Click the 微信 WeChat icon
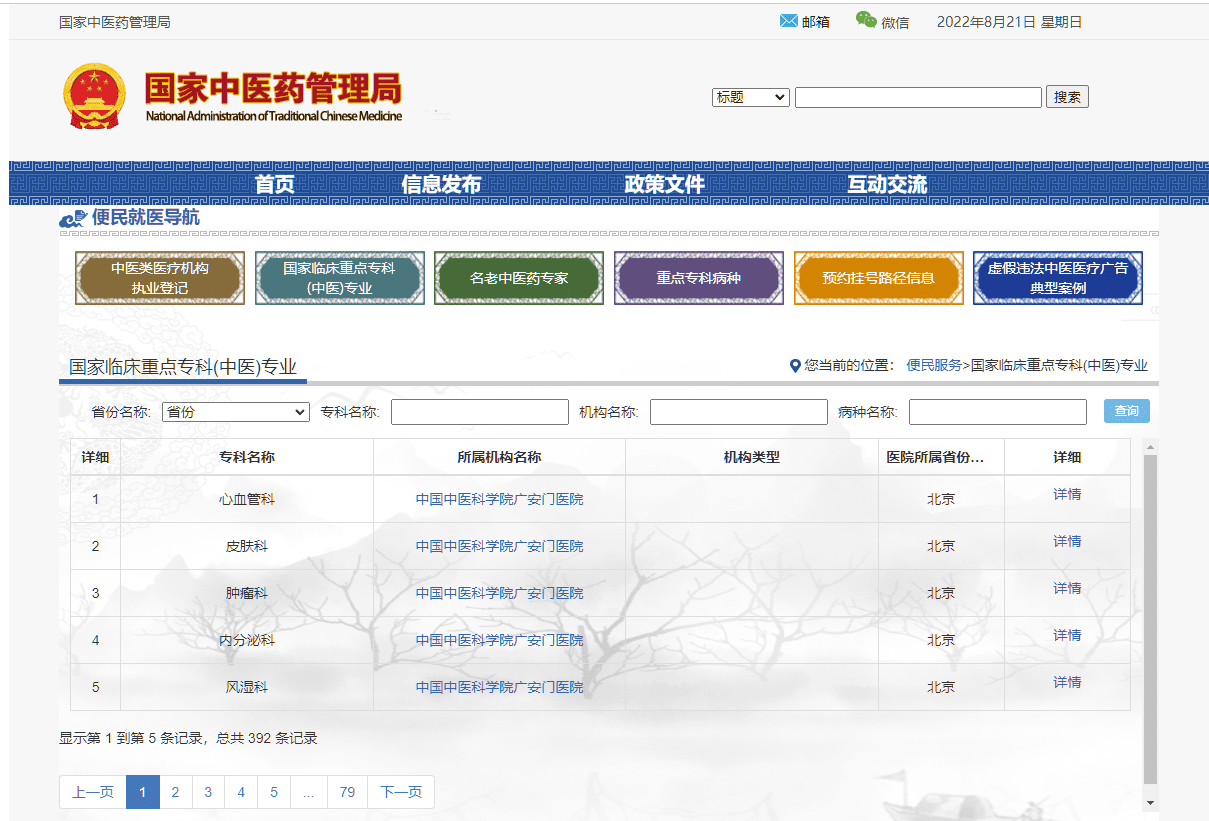Screen dimensions: 1209x821 coord(866,20)
